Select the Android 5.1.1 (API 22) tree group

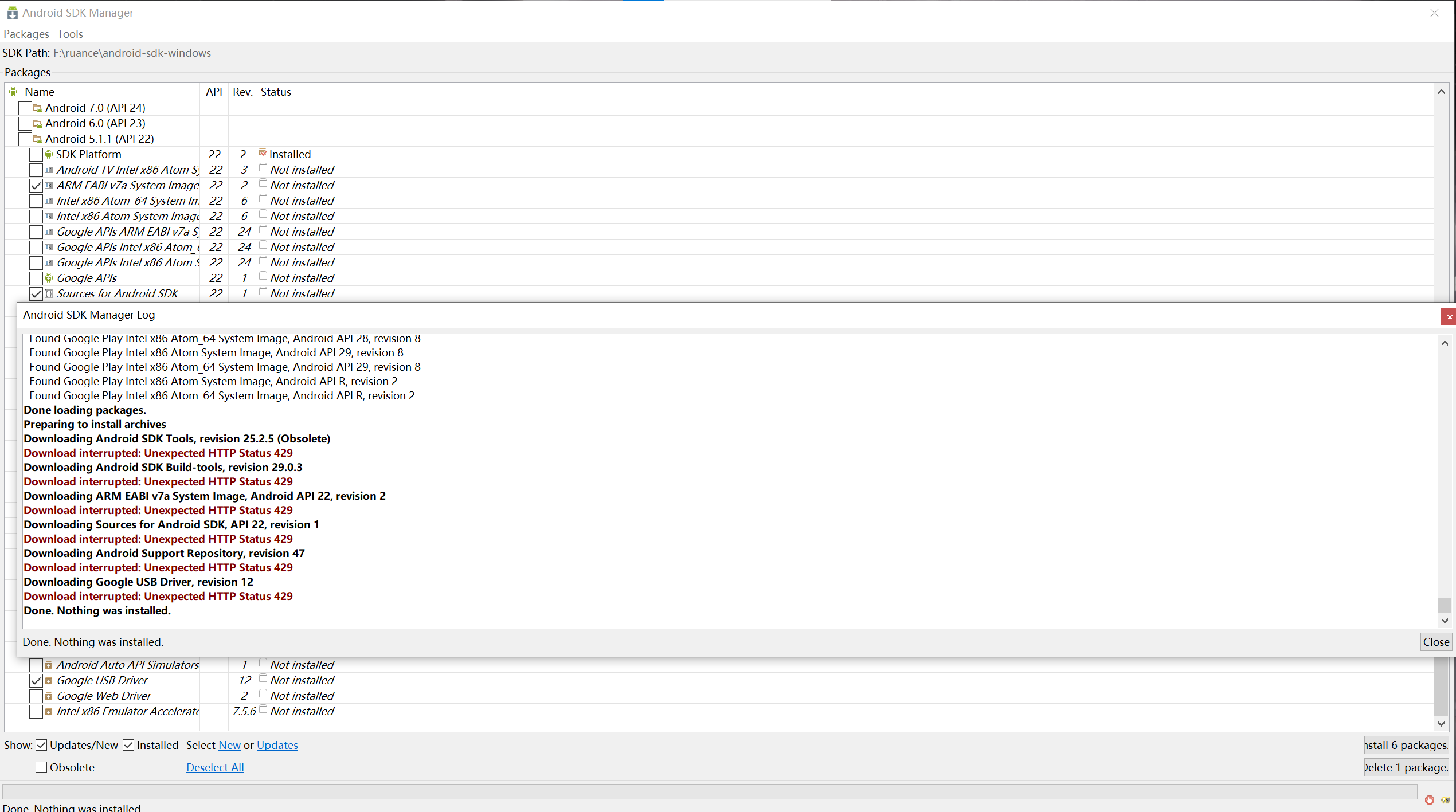click(x=99, y=139)
